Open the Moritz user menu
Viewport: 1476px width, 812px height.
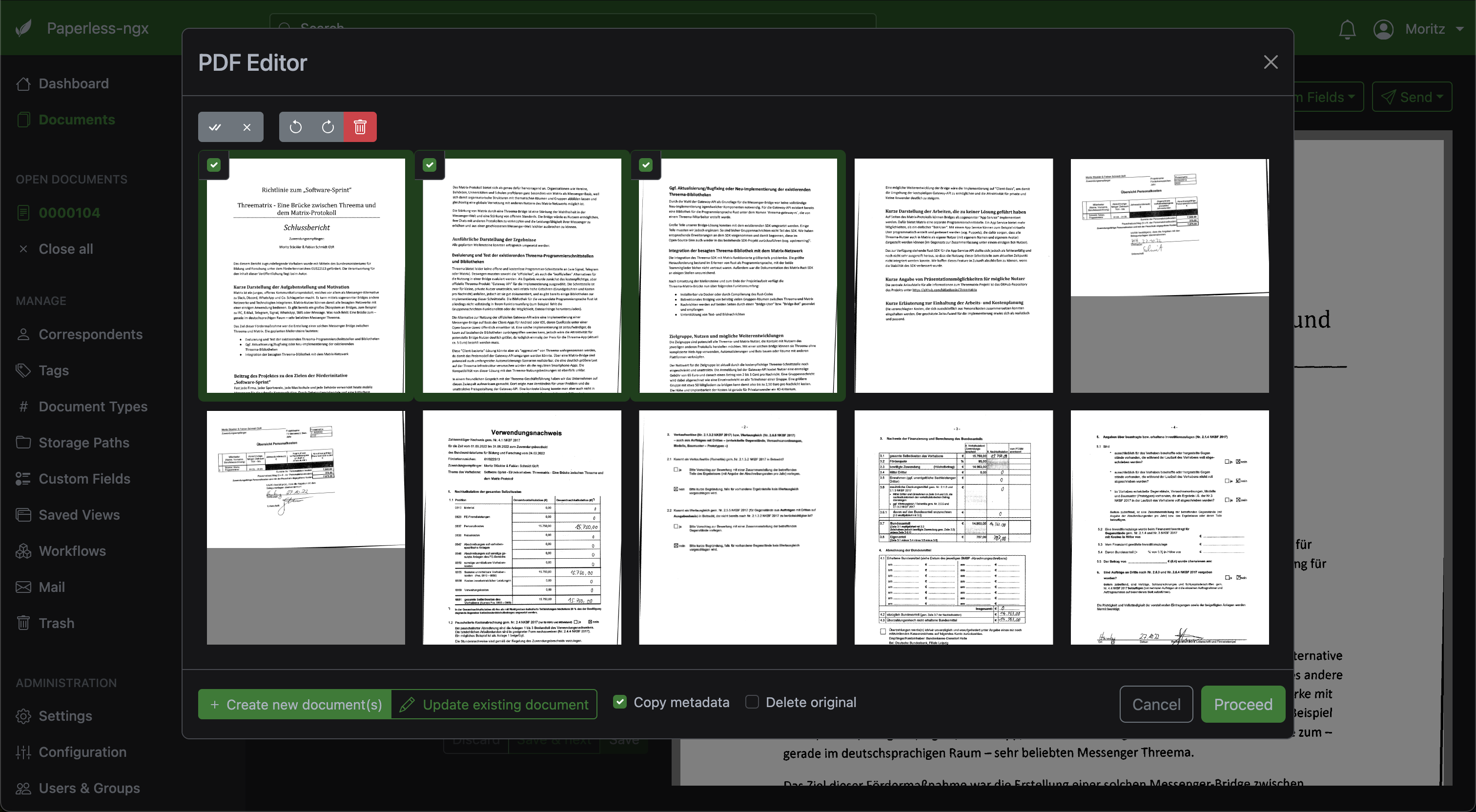coord(1418,29)
